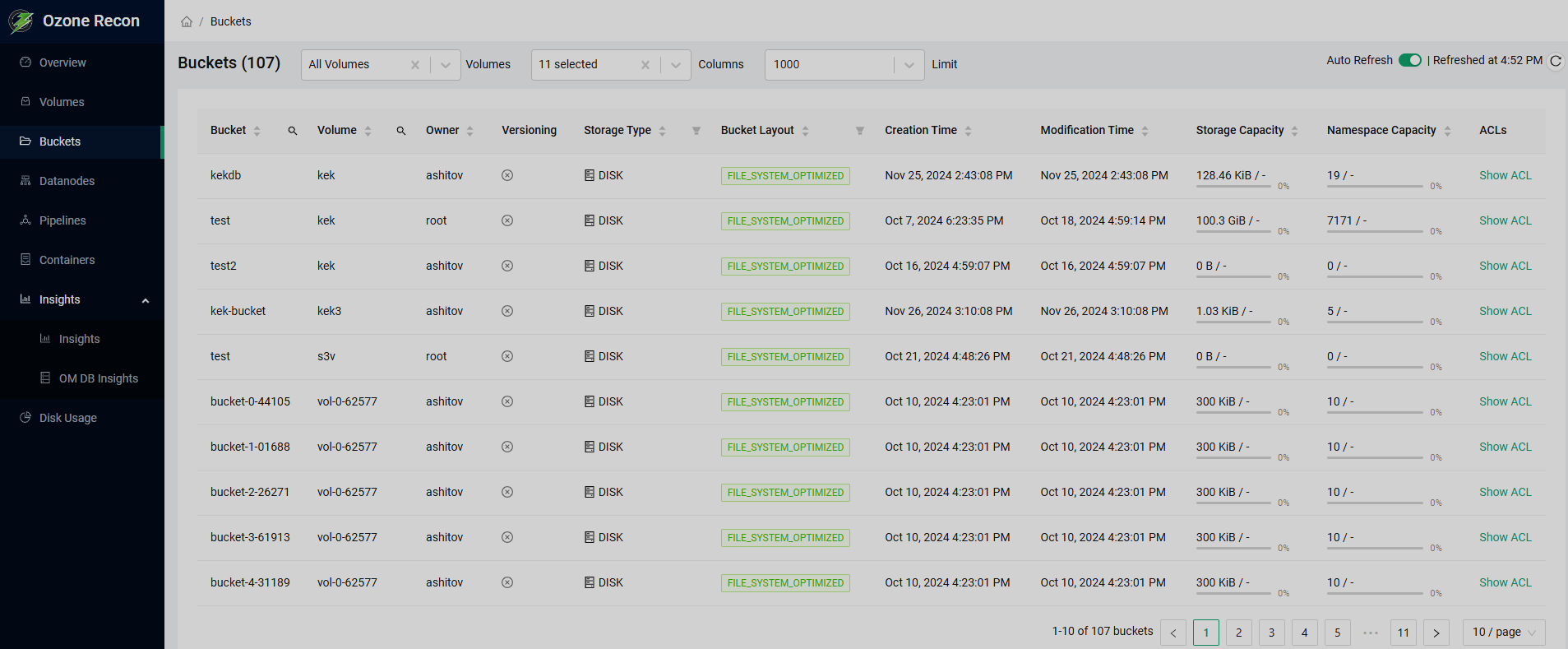Go to next page arrow

point(1436,633)
